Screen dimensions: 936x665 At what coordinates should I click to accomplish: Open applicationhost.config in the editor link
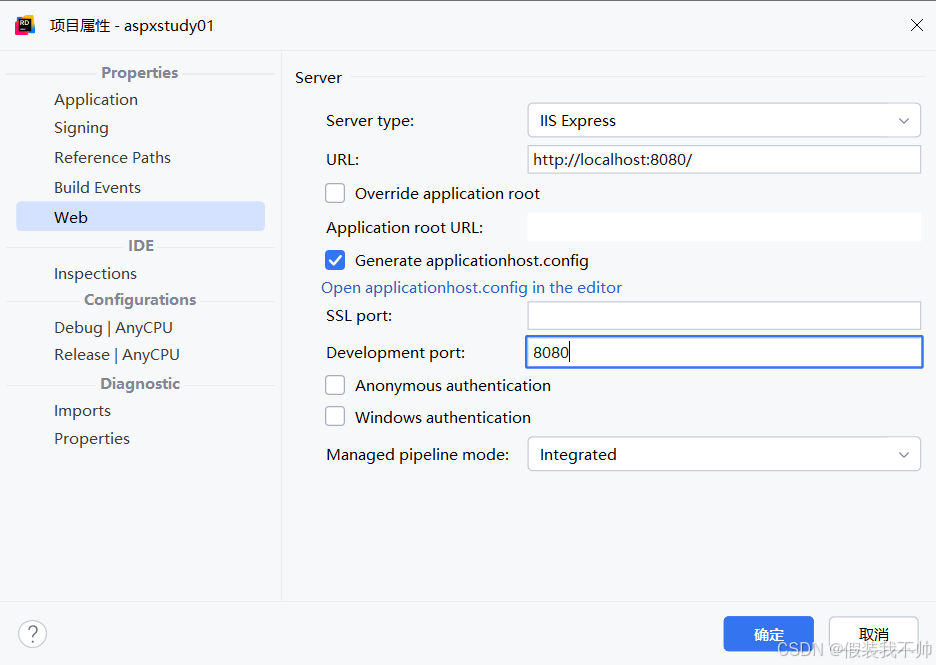pos(471,288)
